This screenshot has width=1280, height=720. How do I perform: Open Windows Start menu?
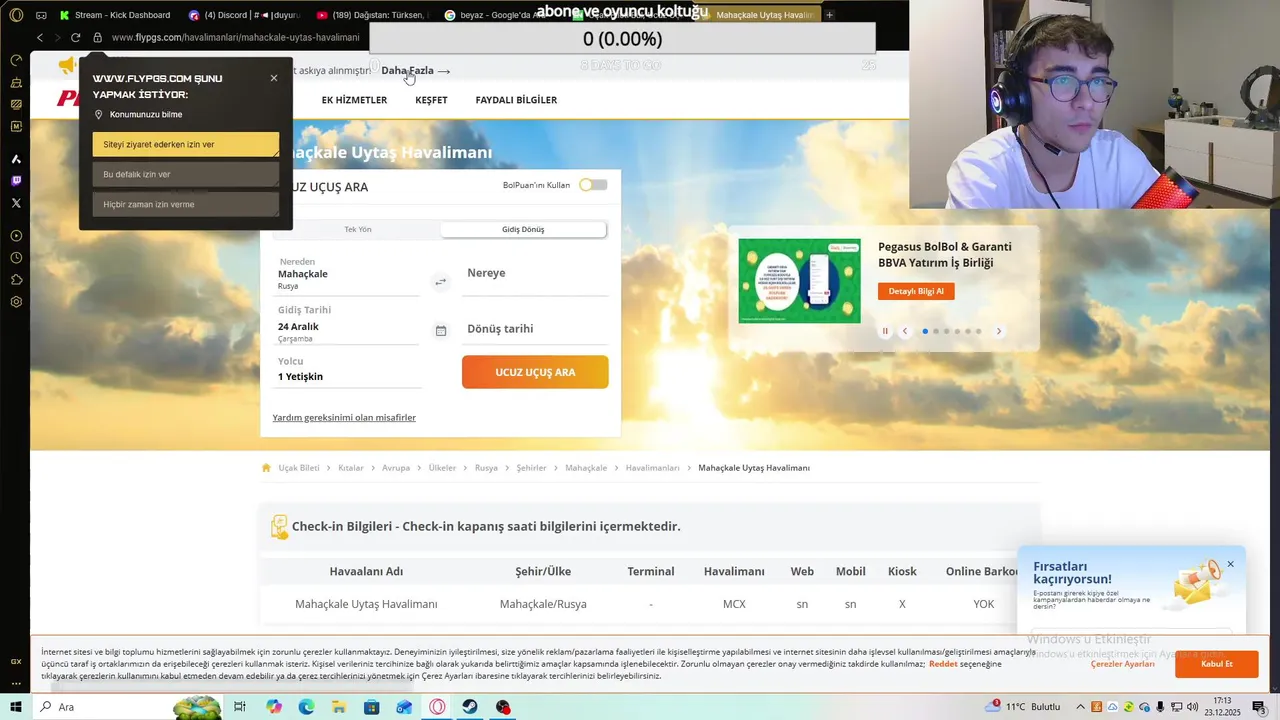pos(15,707)
